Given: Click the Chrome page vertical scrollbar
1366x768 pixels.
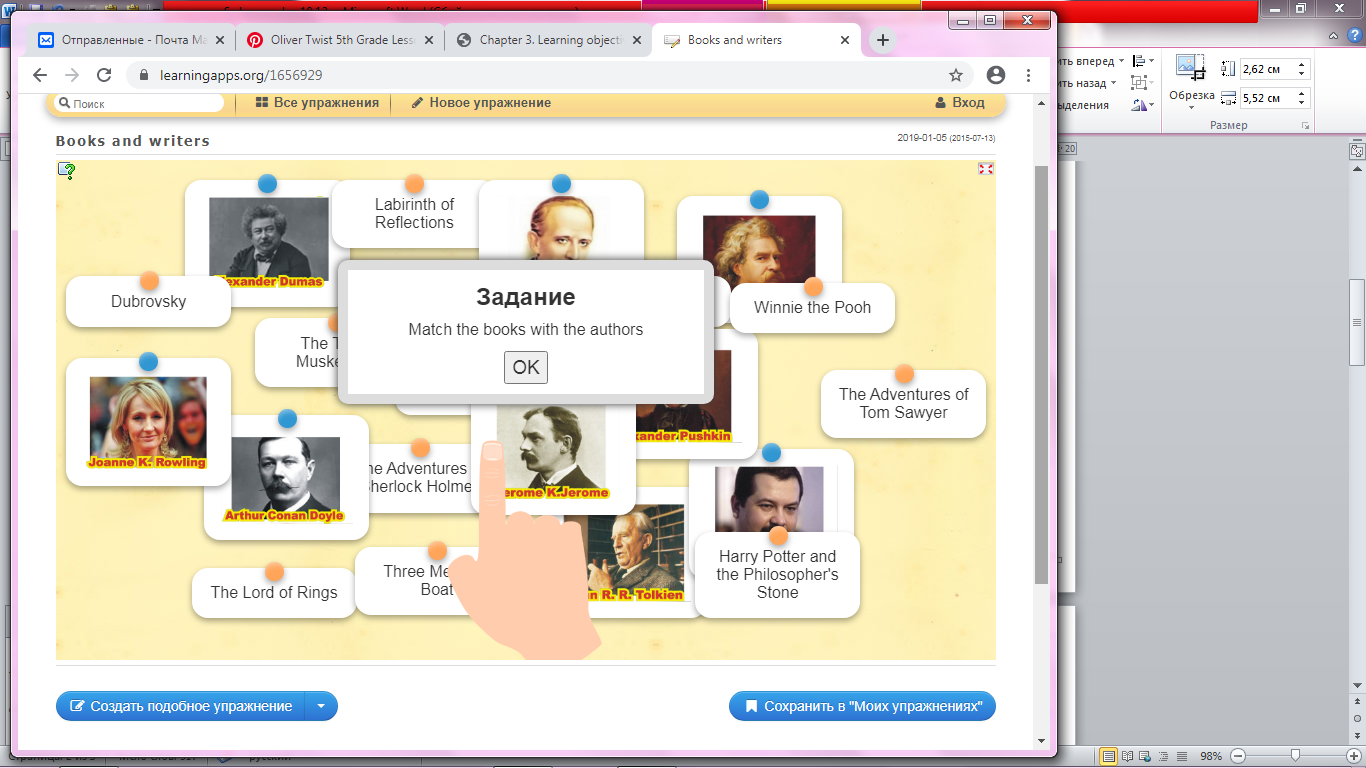Looking at the screenshot, I should coord(1041,375).
